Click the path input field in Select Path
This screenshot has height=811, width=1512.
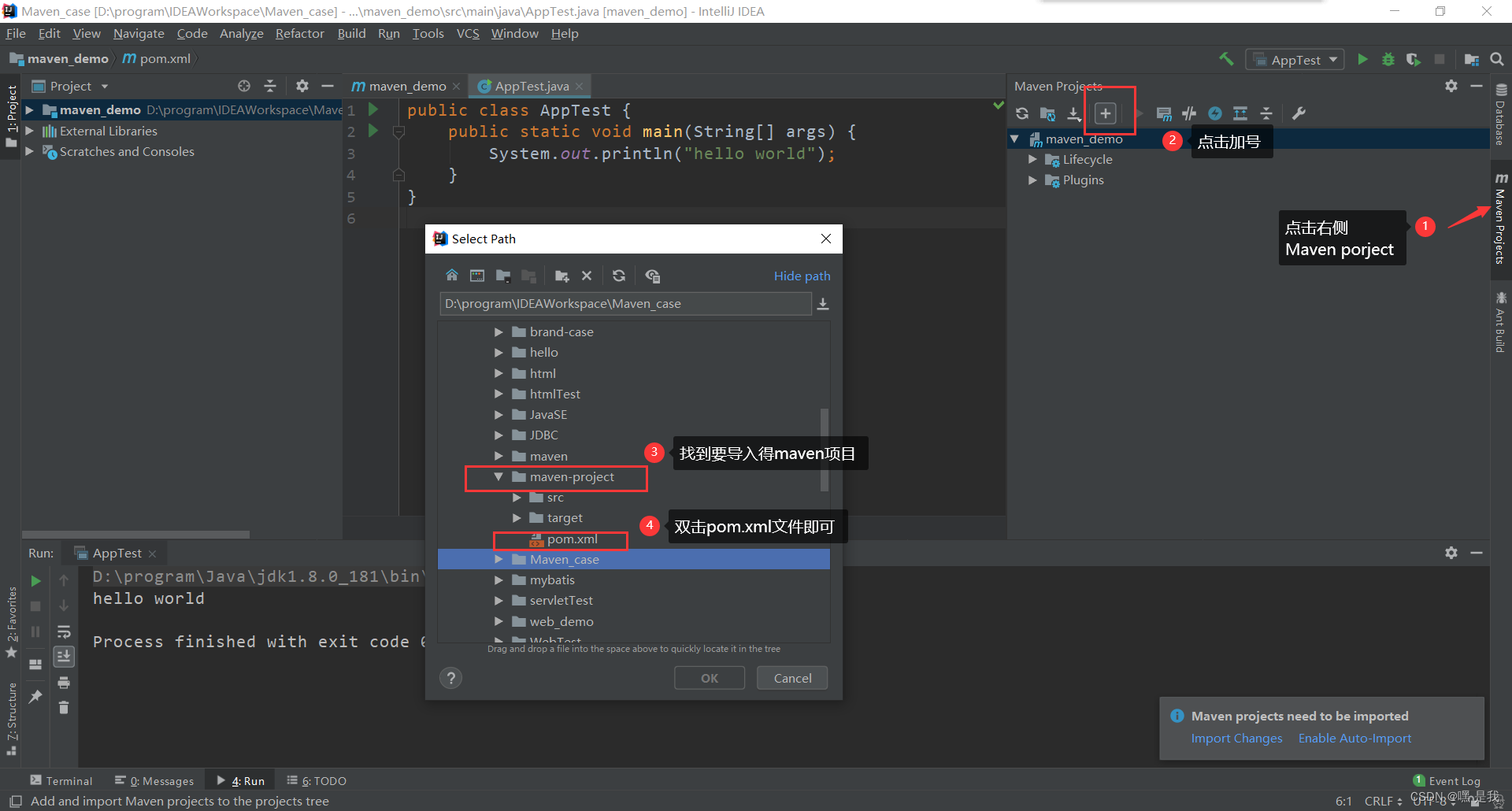(x=625, y=304)
